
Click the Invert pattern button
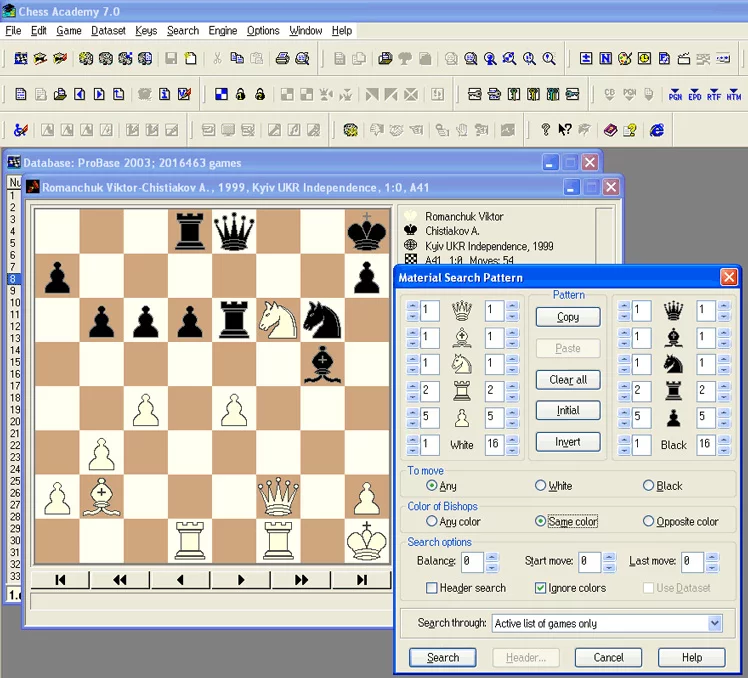pos(567,442)
